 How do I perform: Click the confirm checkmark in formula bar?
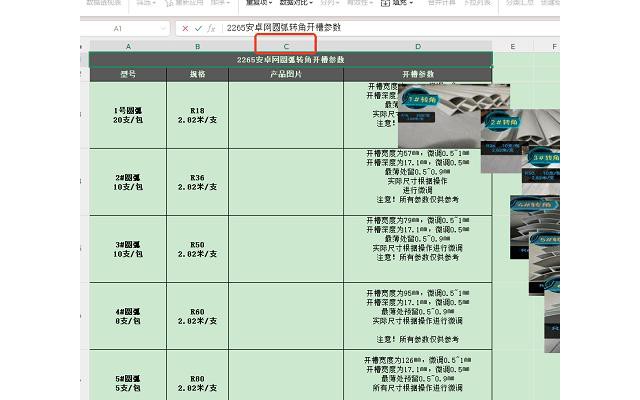[x=198, y=28]
